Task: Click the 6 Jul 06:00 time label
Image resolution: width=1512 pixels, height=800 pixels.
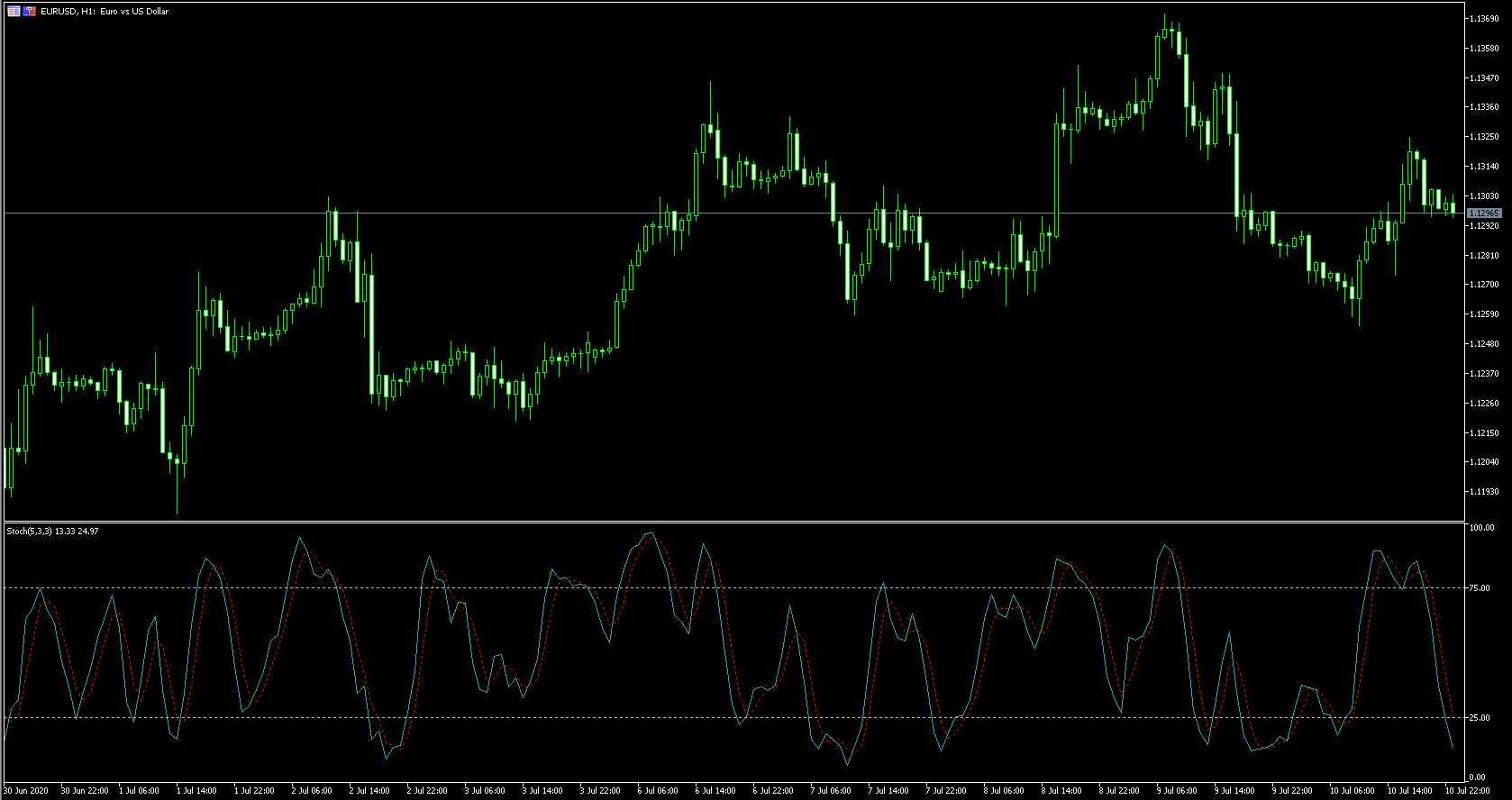Action: pos(659,791)
